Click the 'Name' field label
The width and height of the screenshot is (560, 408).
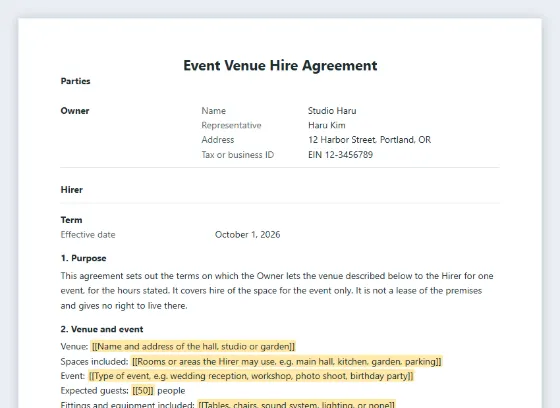[x=214, y=111]
